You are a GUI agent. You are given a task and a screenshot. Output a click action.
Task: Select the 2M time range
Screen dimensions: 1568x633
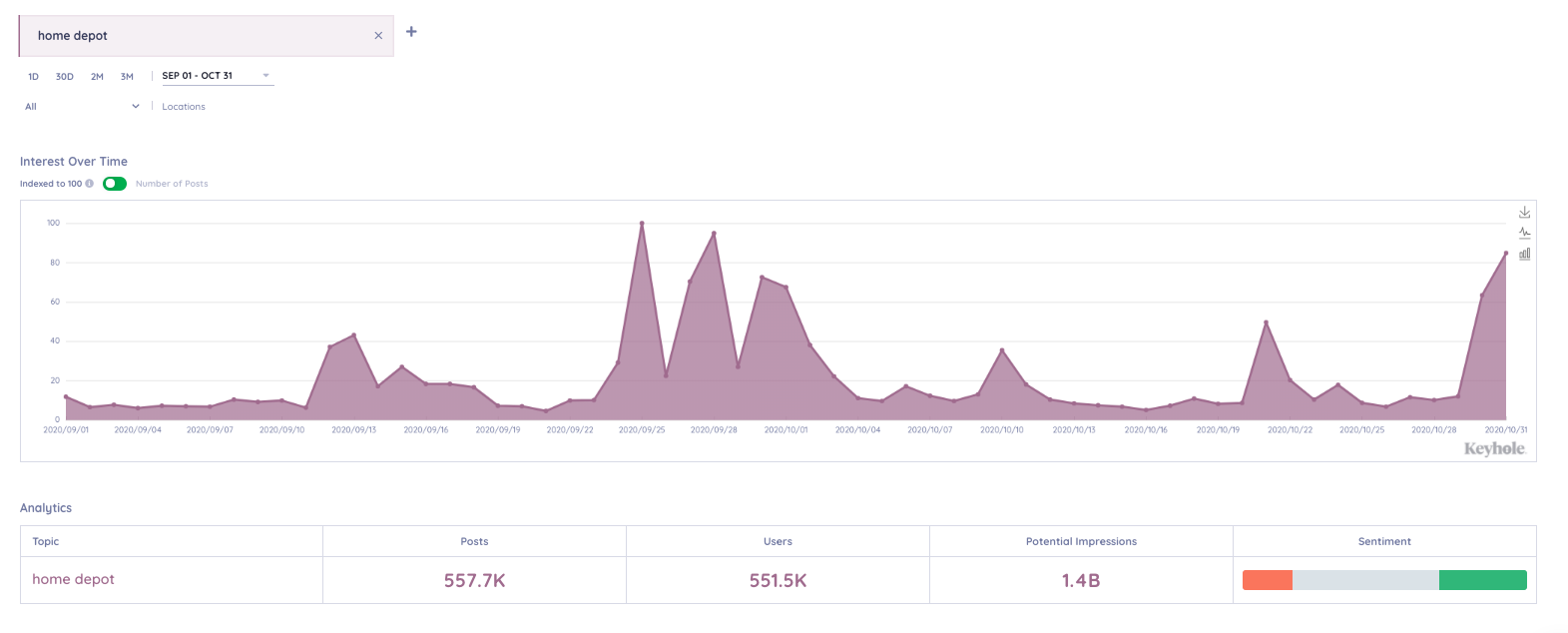click(97, 77)
